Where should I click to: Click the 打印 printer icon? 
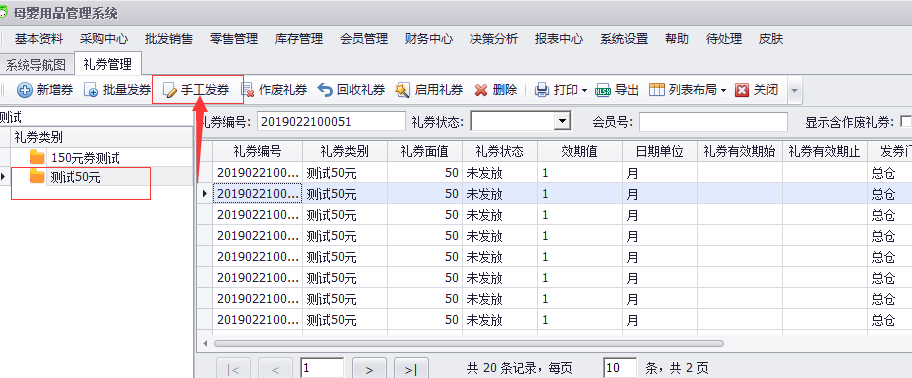542,90
